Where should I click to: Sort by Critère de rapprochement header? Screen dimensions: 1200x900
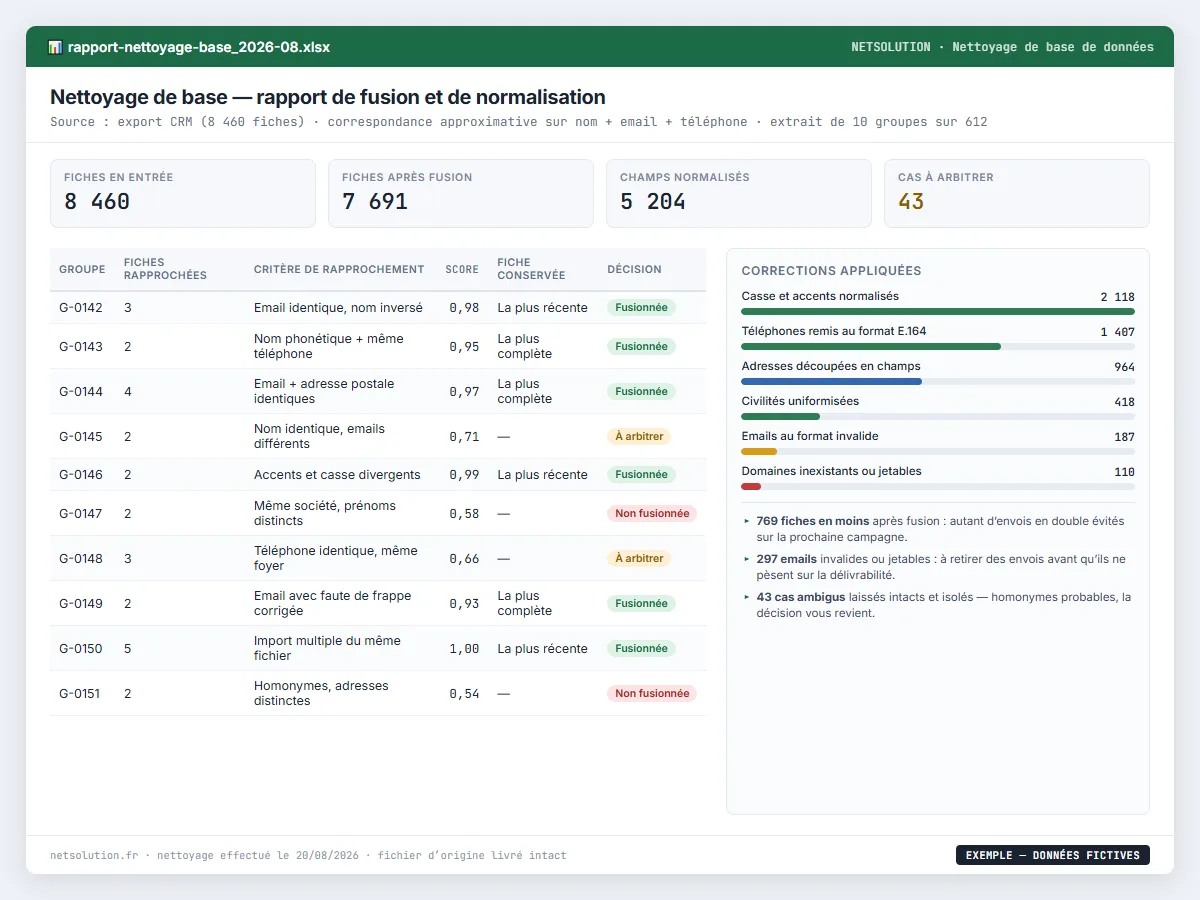tap(339, 269)
